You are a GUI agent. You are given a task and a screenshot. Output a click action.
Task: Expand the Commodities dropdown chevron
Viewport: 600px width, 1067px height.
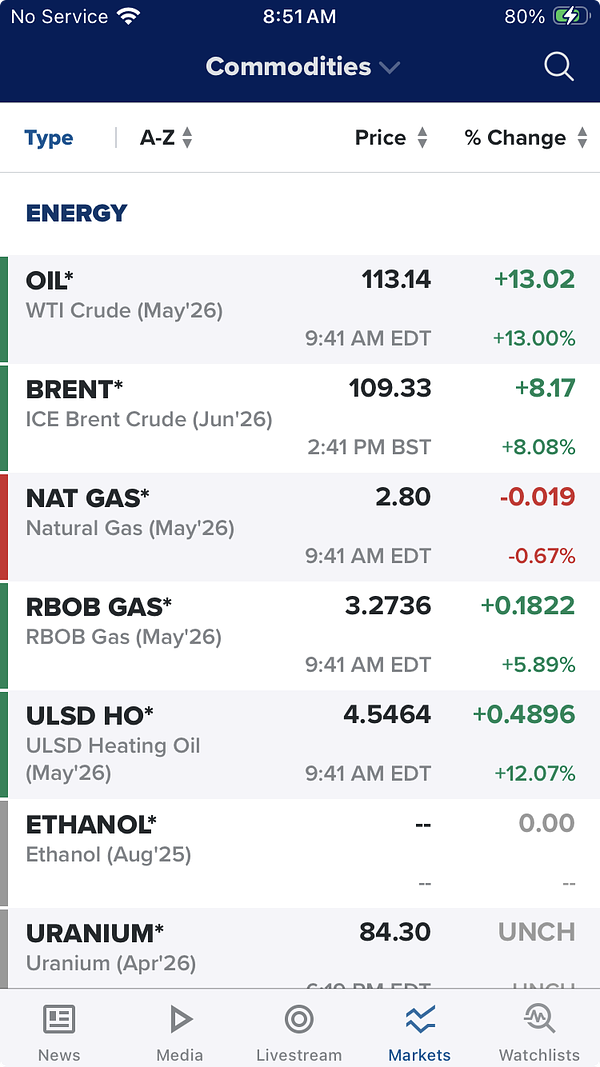pyautogui.click(x=390, y=68)
